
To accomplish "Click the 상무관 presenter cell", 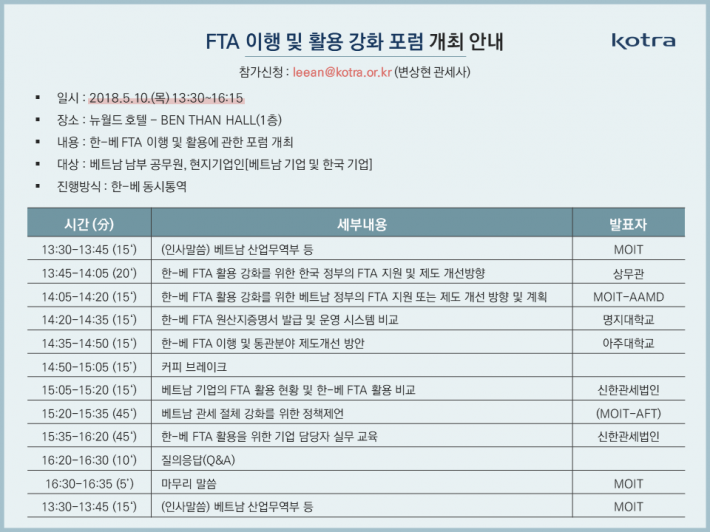I will coord(628,273).
